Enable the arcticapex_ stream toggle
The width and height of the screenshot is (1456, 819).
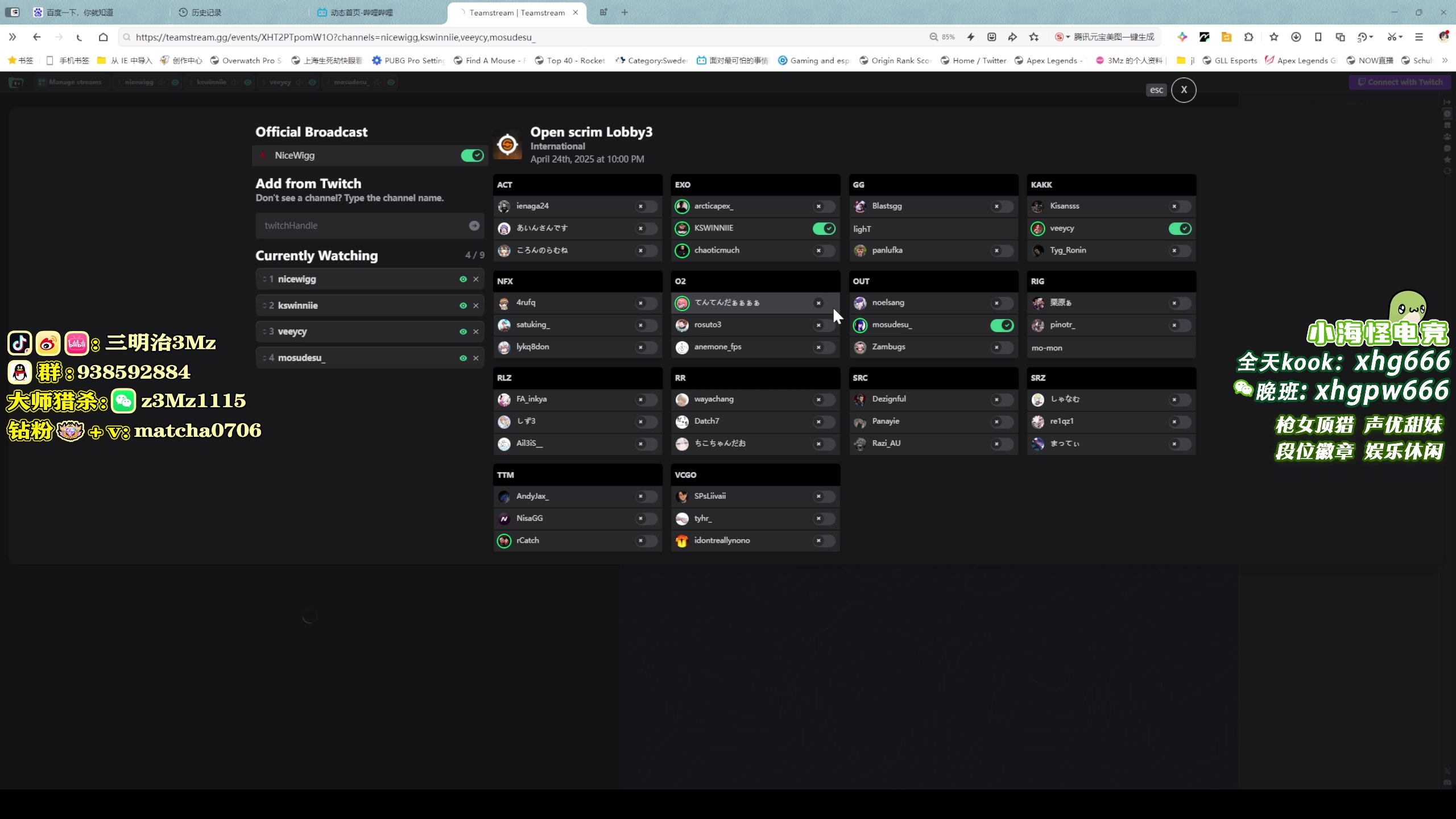(824, 206)
